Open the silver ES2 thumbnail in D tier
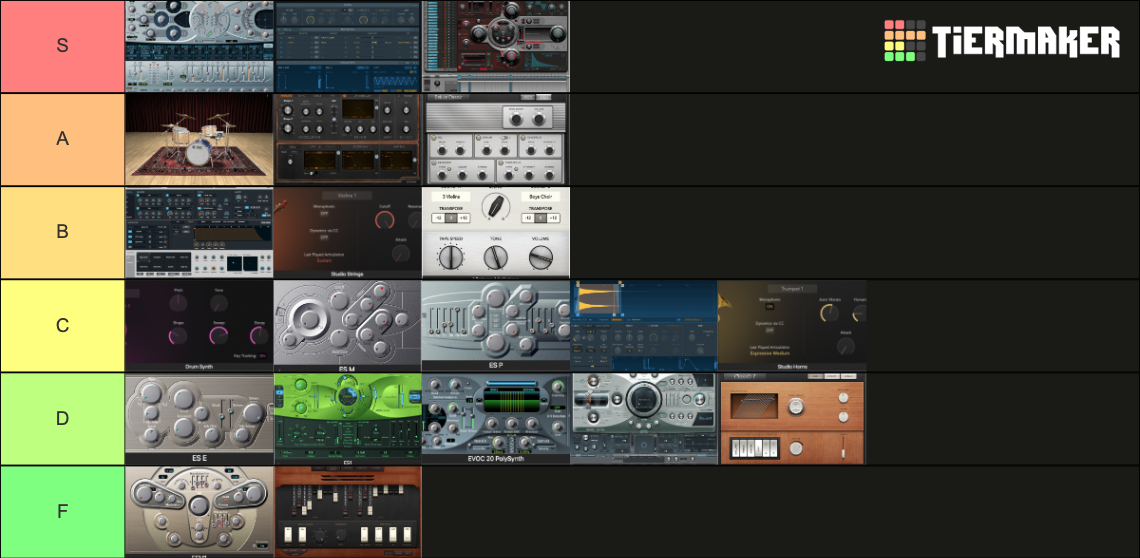 644,418
